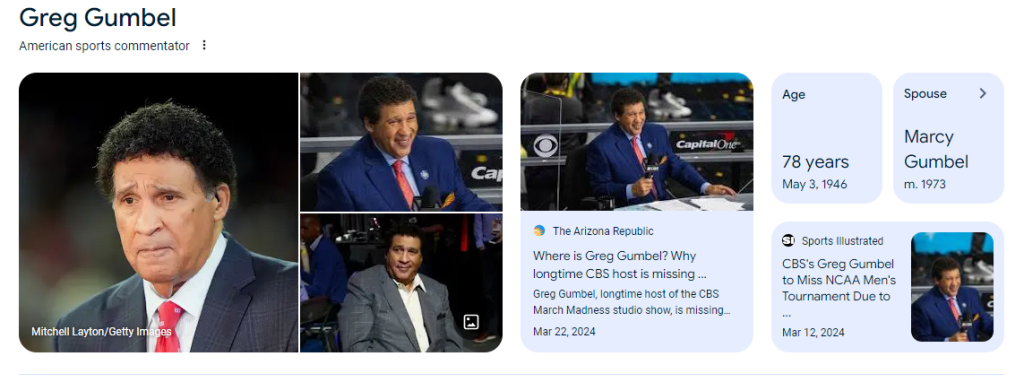Click the 'Age' card label
Image resolution: width=1024 pixels, height=391 pixels.
(793, 95)
